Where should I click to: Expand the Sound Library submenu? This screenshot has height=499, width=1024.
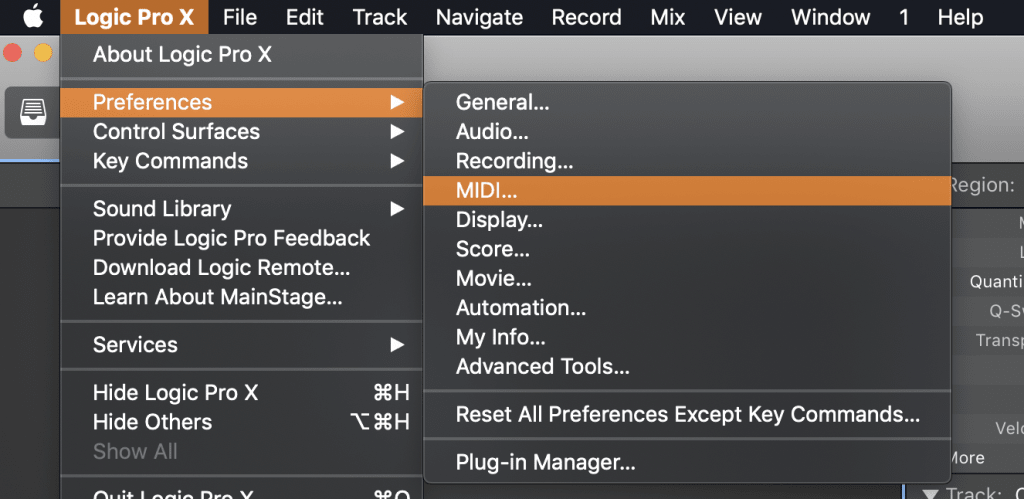(241, 209)
